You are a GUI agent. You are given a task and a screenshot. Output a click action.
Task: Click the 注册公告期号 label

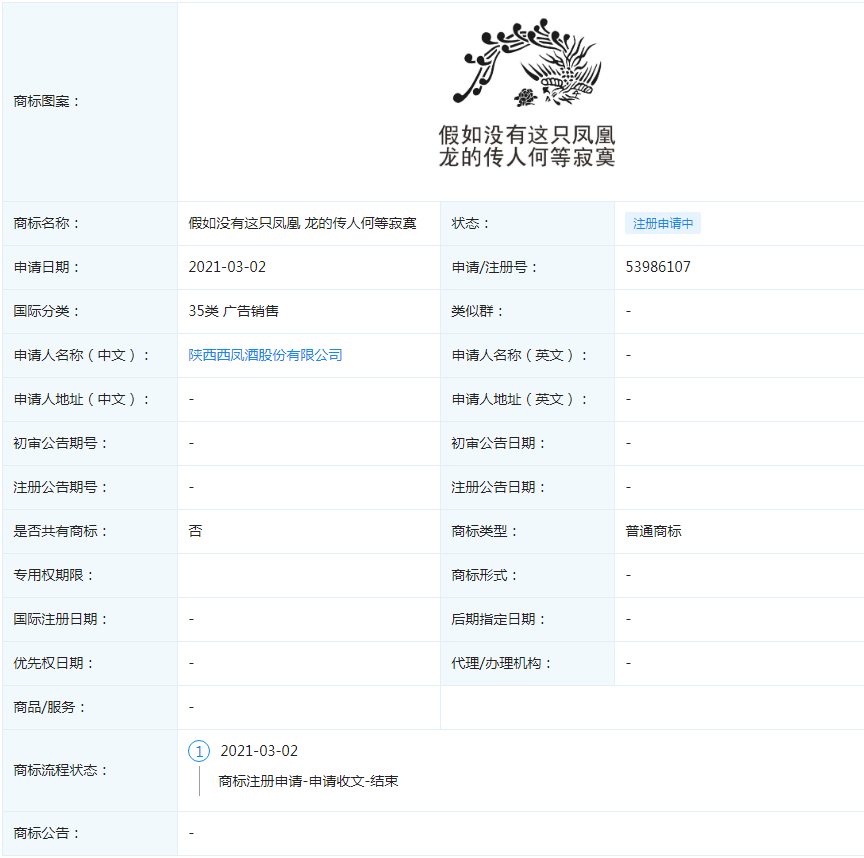60,487
